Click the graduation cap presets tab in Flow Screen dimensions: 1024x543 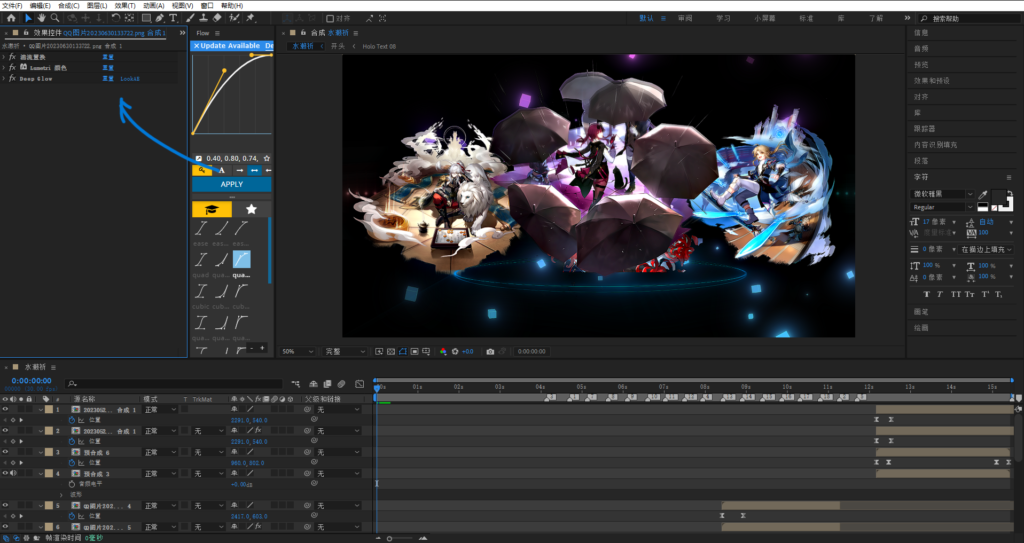click(212, 209)
